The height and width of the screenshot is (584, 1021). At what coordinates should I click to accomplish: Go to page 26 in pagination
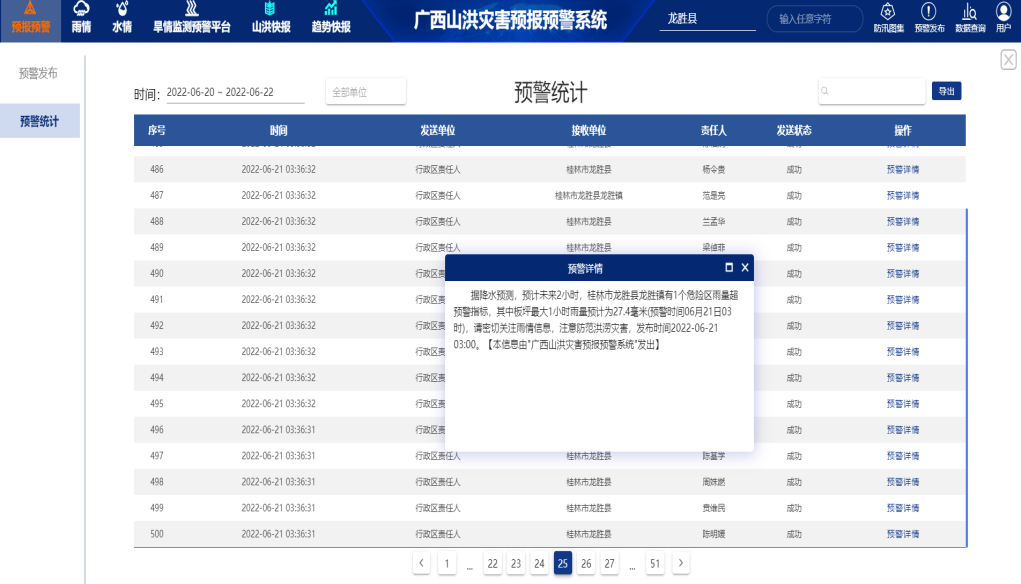click(x=585, y=563)
